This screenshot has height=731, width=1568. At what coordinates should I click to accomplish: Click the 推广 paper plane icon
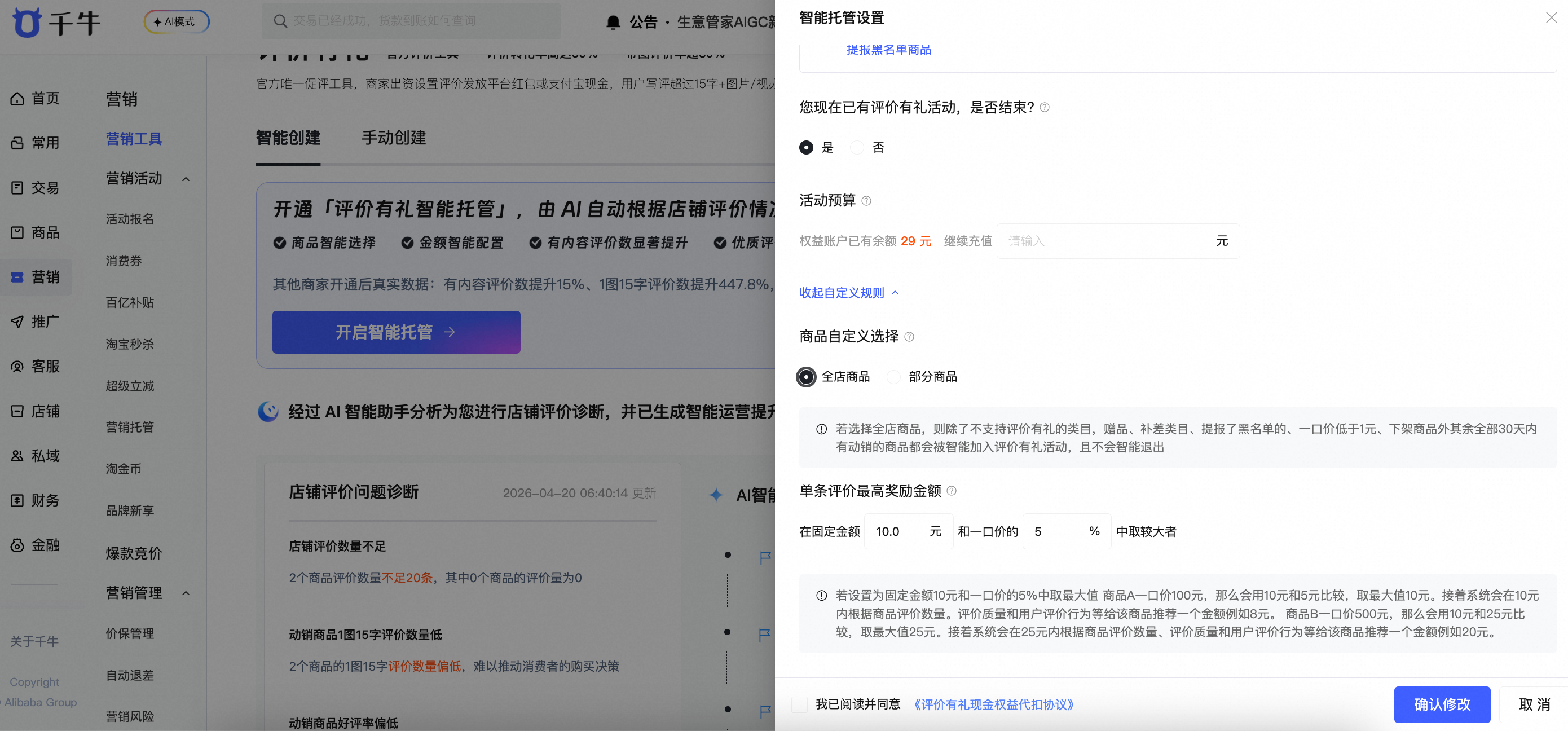tap(17, 322)
